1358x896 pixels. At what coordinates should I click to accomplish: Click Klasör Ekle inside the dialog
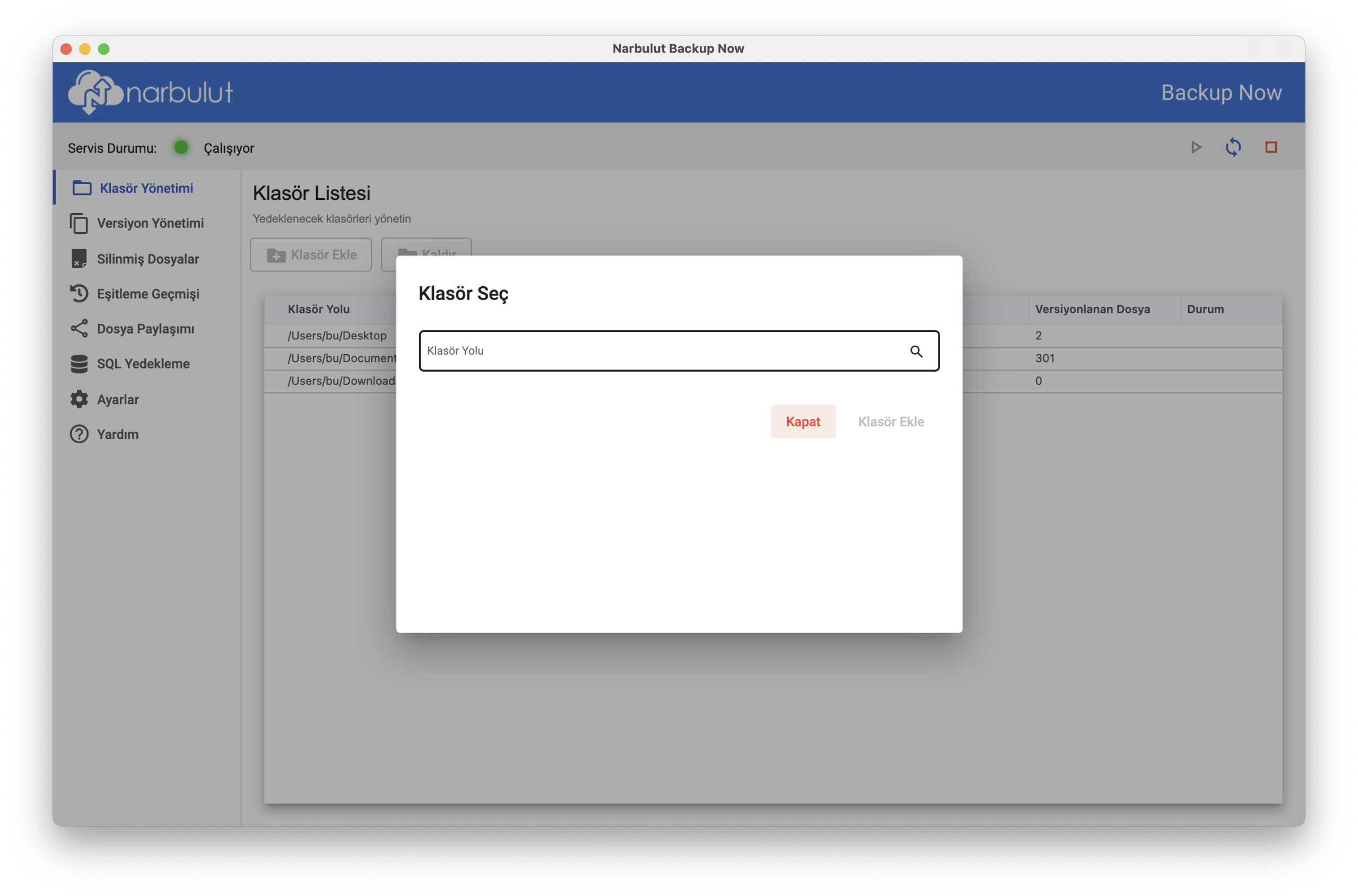890,421
